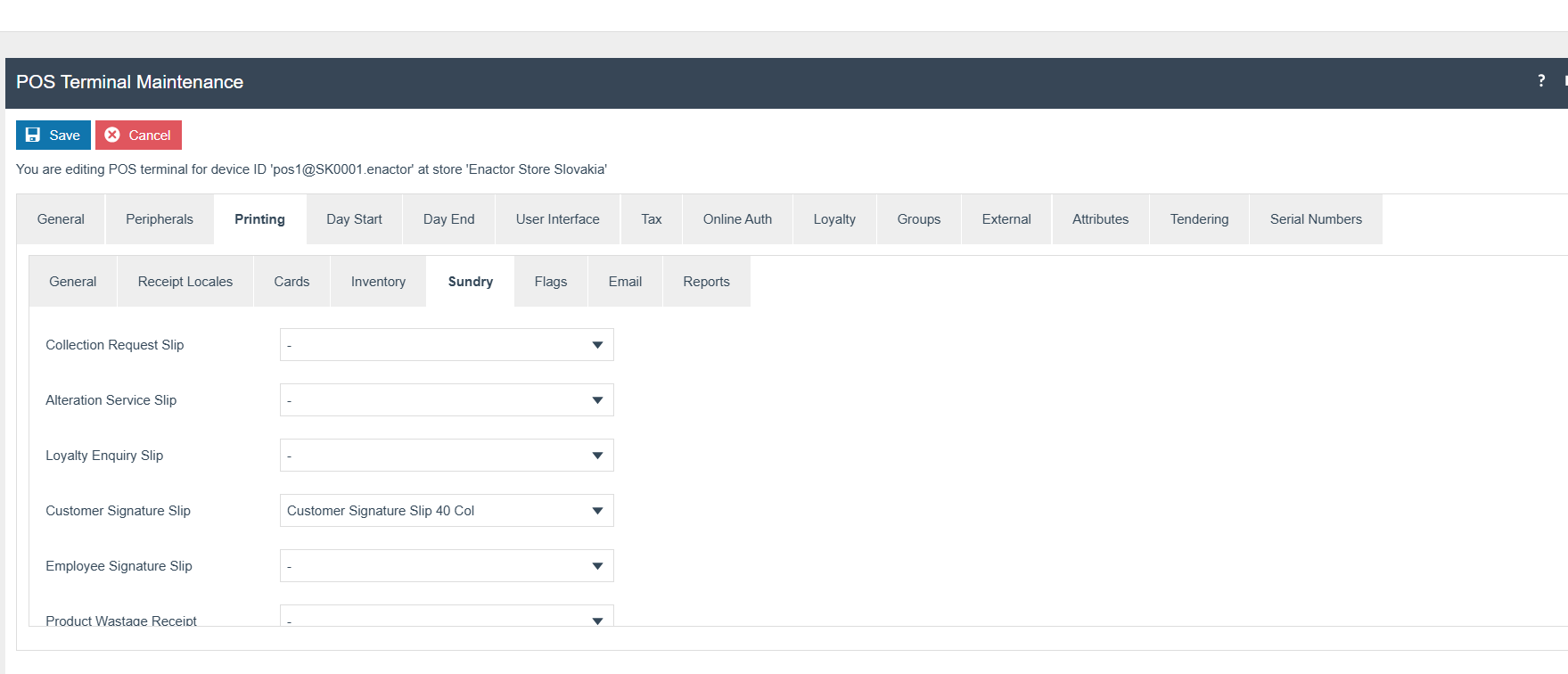Select the Tax tab

point(652,219)
